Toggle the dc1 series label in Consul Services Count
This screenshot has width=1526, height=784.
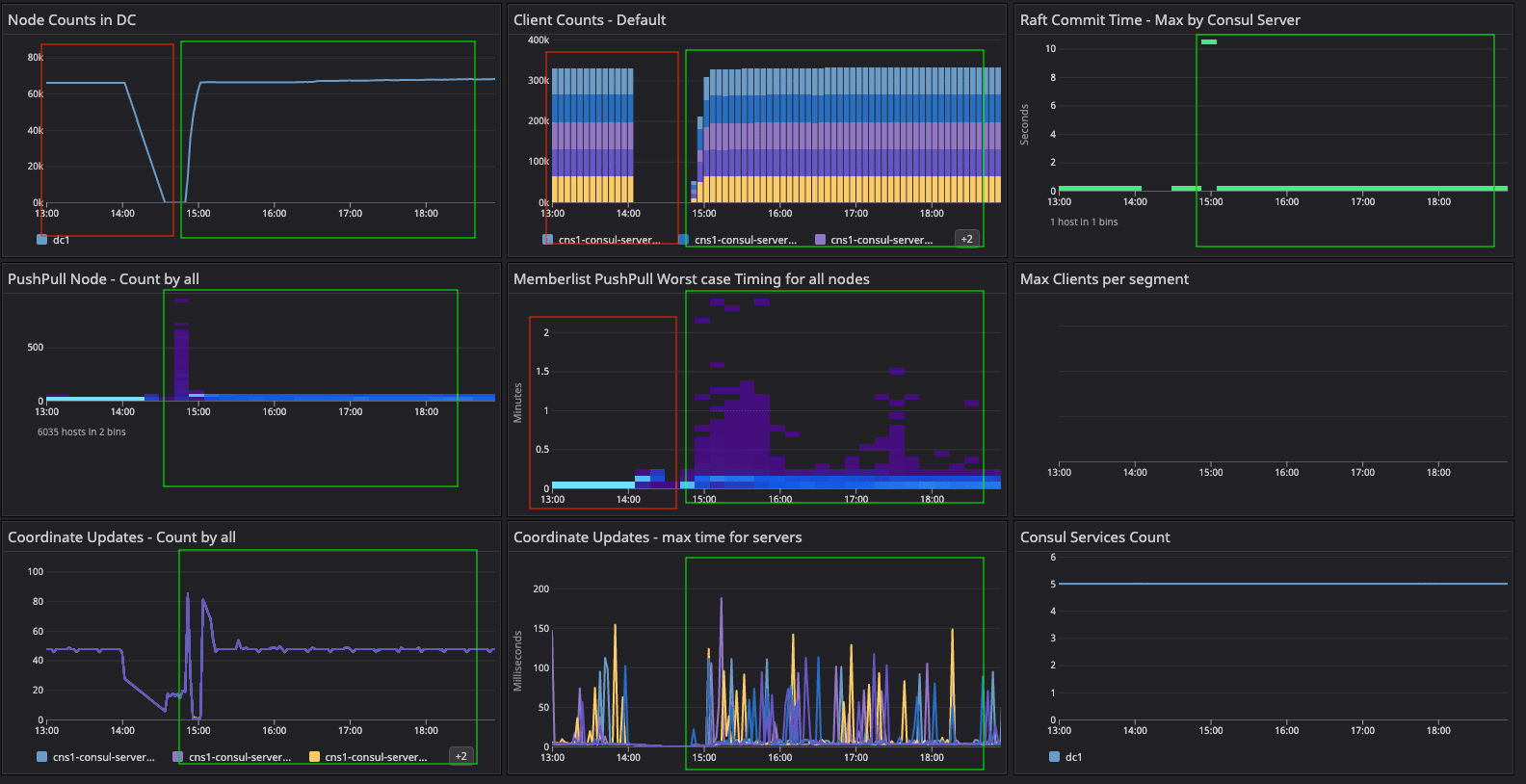pos(1073,757)
